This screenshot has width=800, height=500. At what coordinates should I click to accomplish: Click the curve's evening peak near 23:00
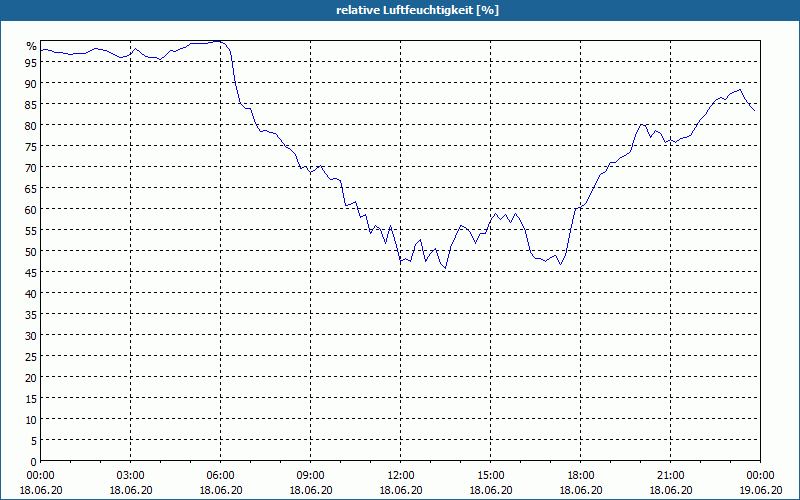(739, 90)
